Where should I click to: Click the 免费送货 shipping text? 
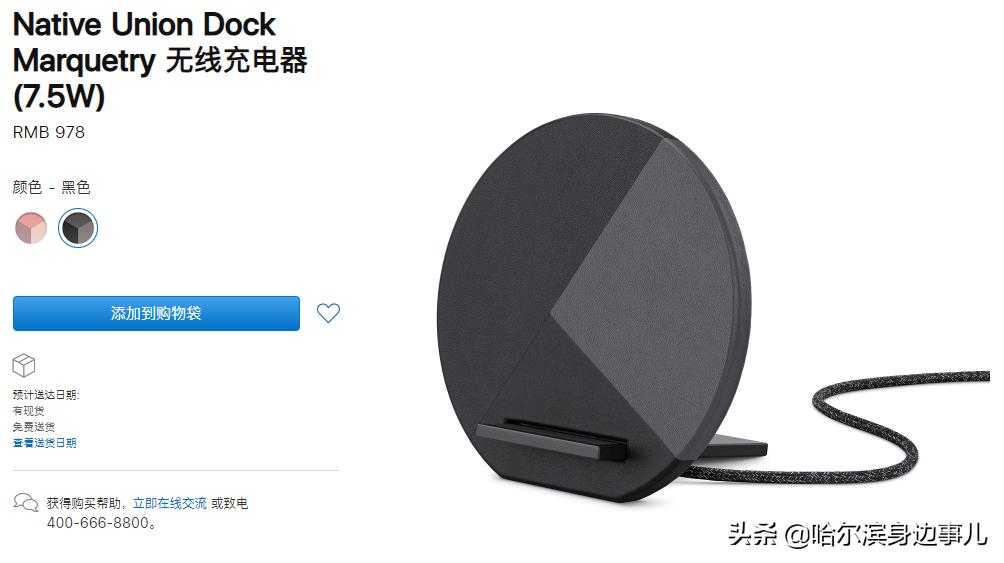click(x=33, y=427)
